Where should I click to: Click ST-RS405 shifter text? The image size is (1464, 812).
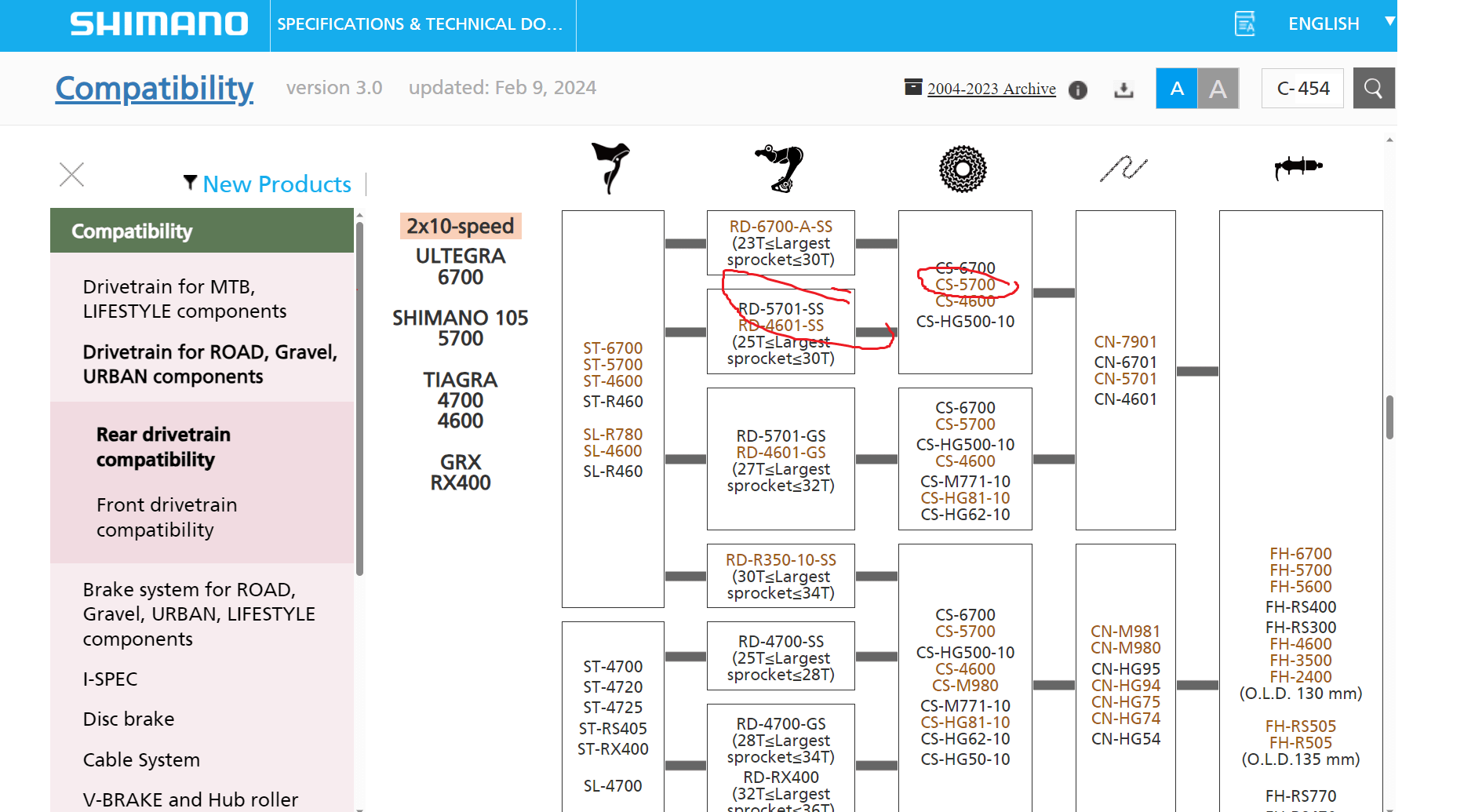tap(613, 729)
